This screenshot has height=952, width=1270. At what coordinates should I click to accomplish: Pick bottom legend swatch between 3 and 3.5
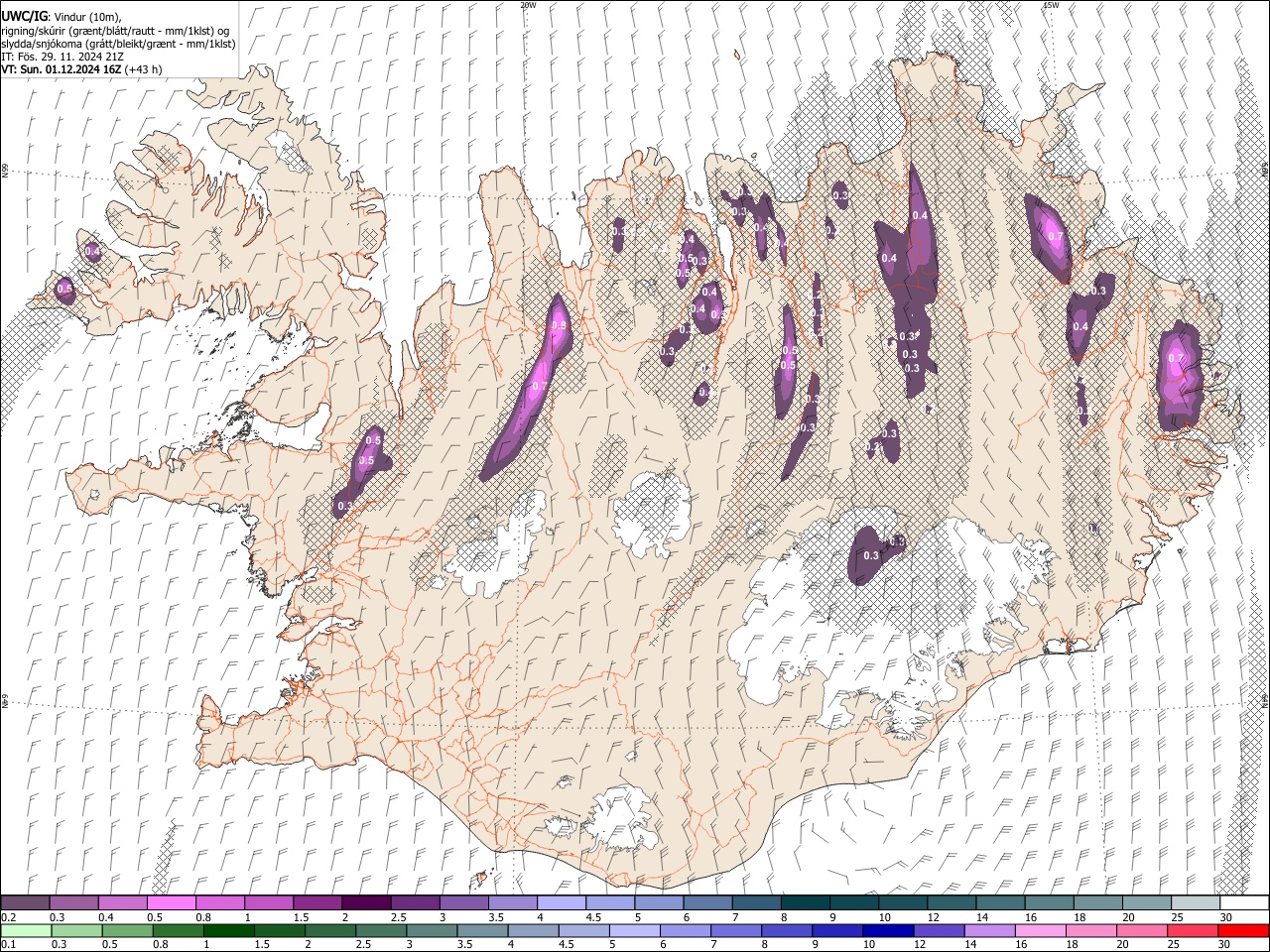(x=432, y=930)
